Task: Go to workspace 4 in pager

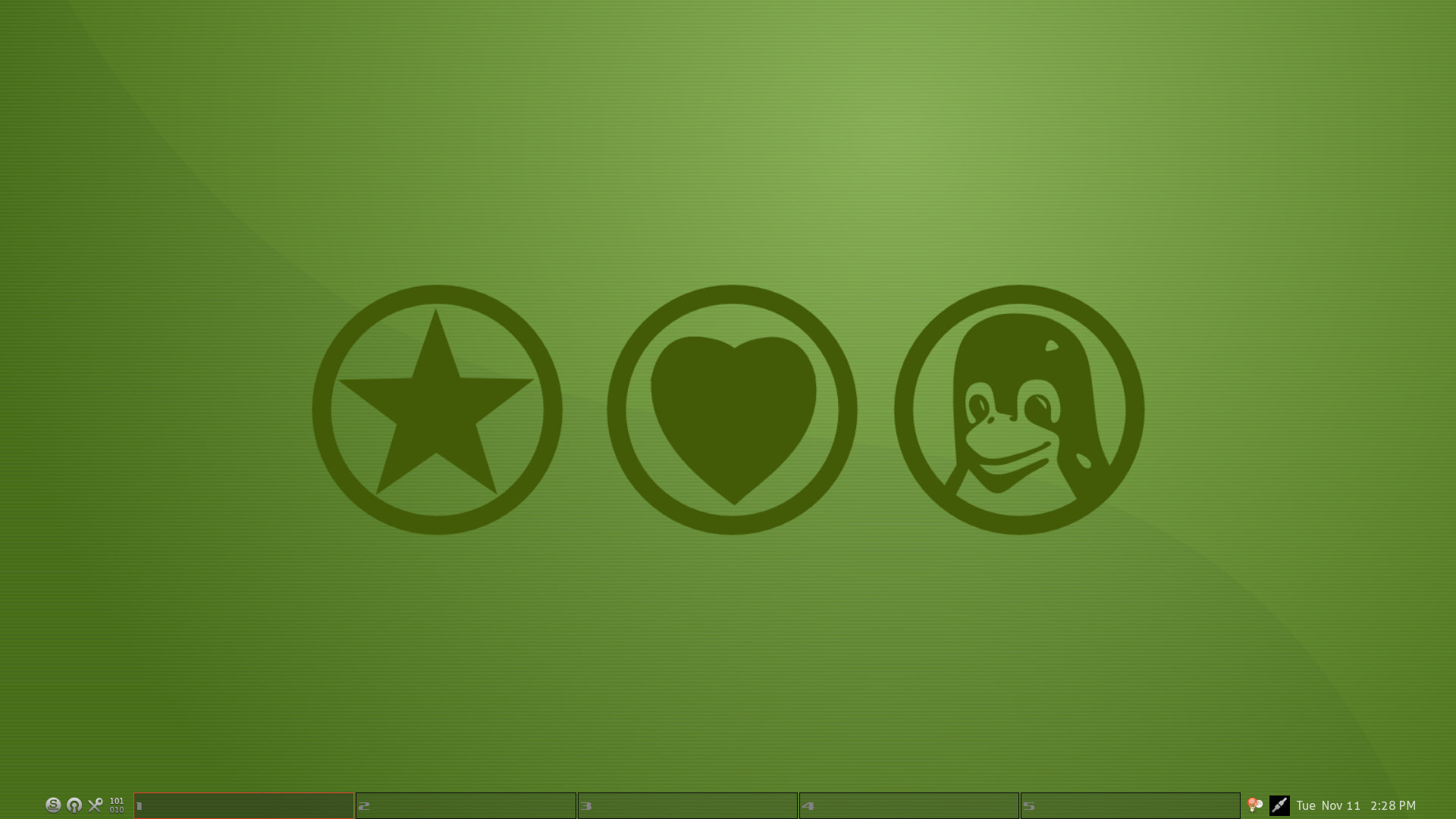Action: point(908,805)
